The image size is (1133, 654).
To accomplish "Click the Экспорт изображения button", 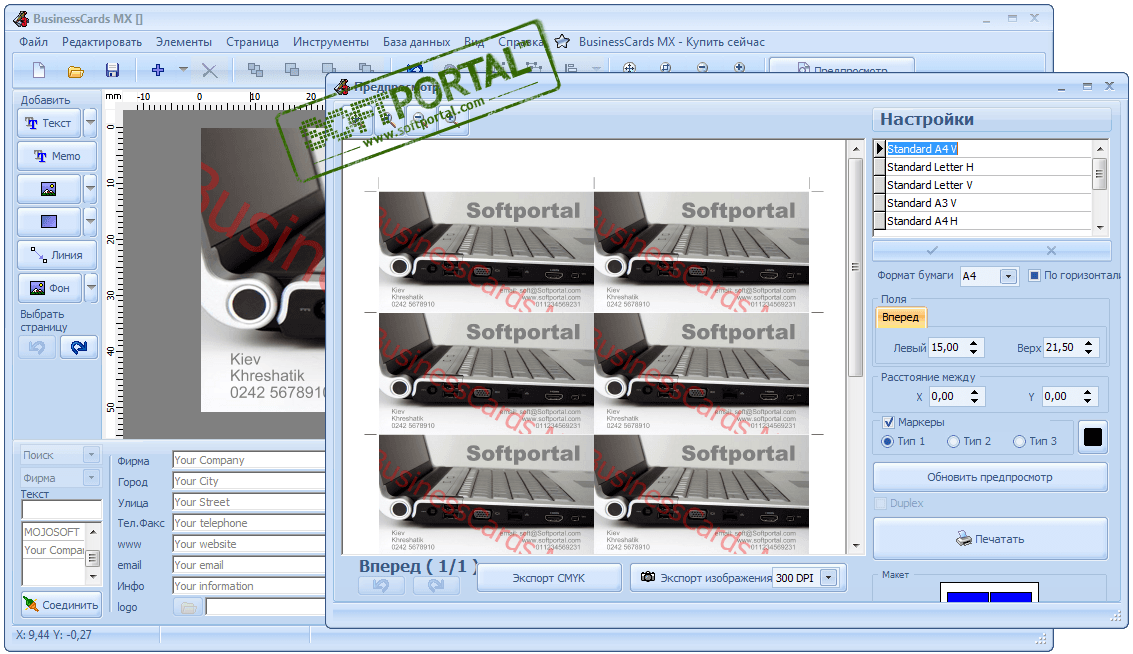I will (702, 578).
